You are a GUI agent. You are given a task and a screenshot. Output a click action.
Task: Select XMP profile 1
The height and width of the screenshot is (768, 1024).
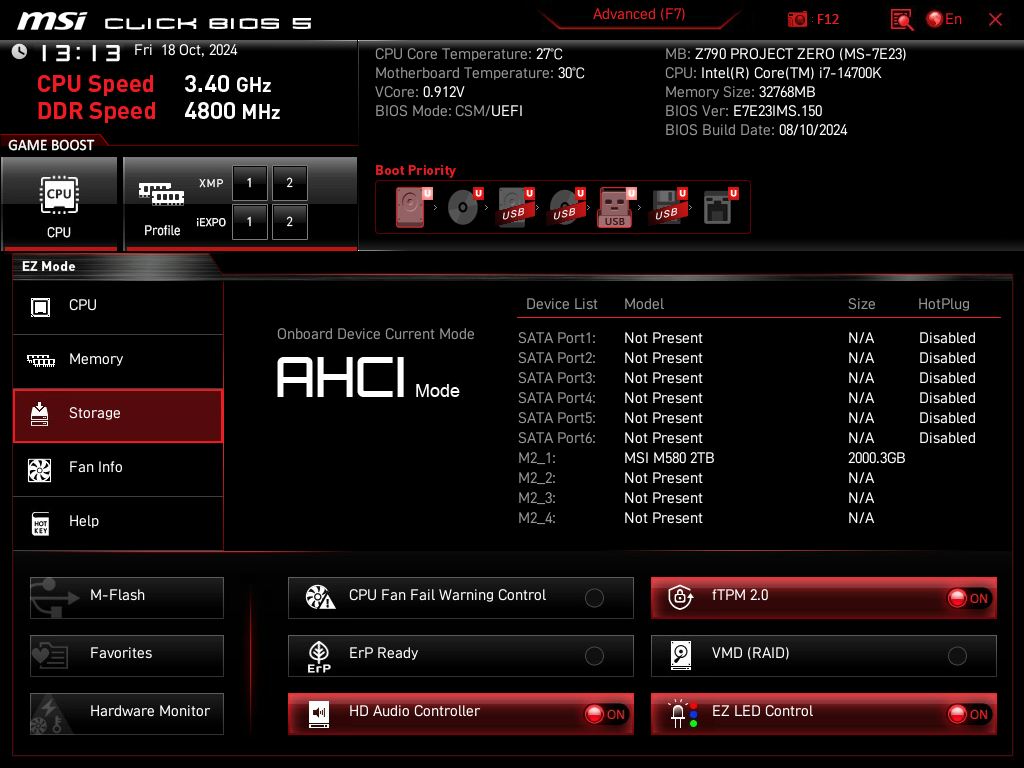coord(249,183)
